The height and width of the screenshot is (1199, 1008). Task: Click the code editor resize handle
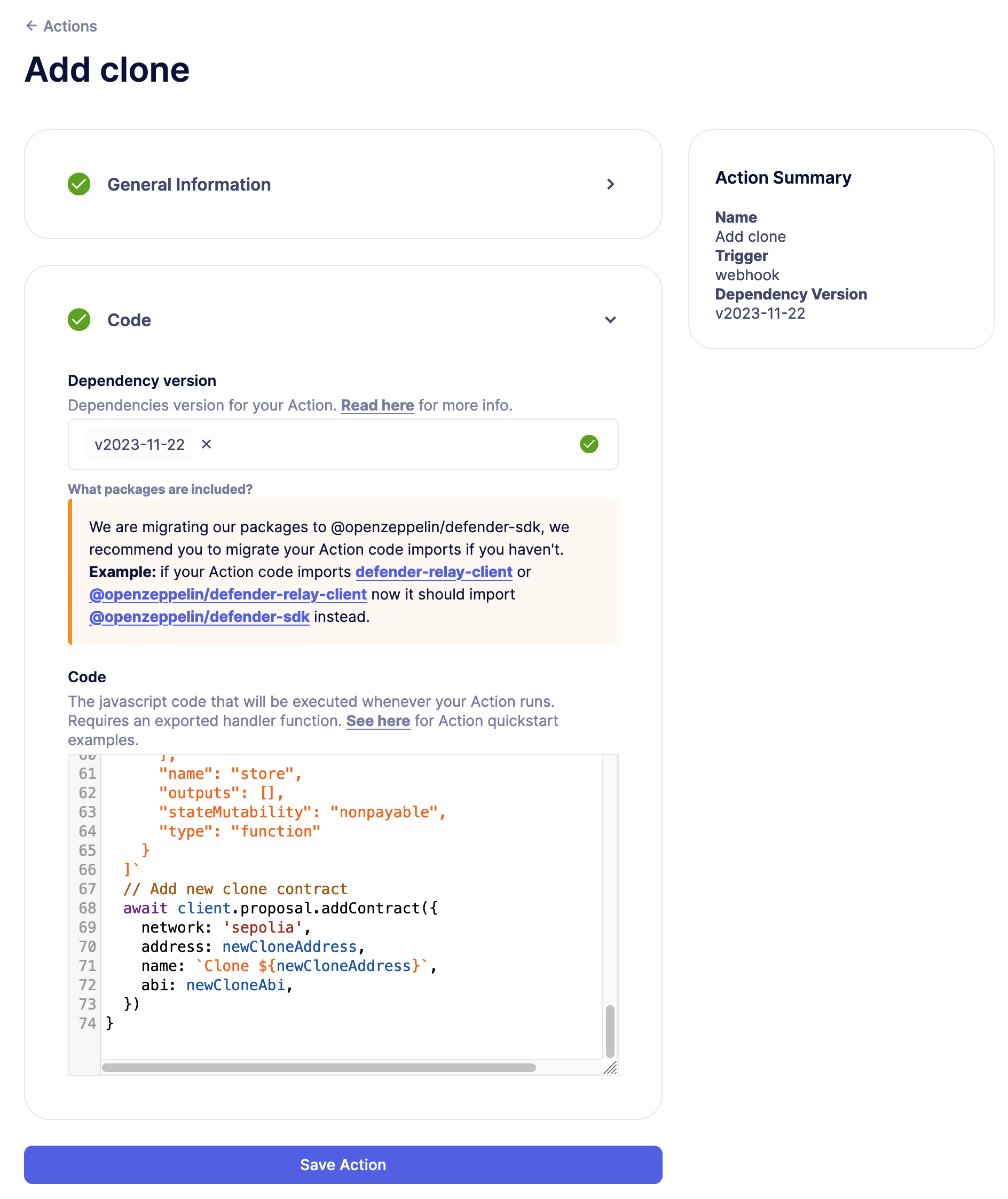point(610,1067)
